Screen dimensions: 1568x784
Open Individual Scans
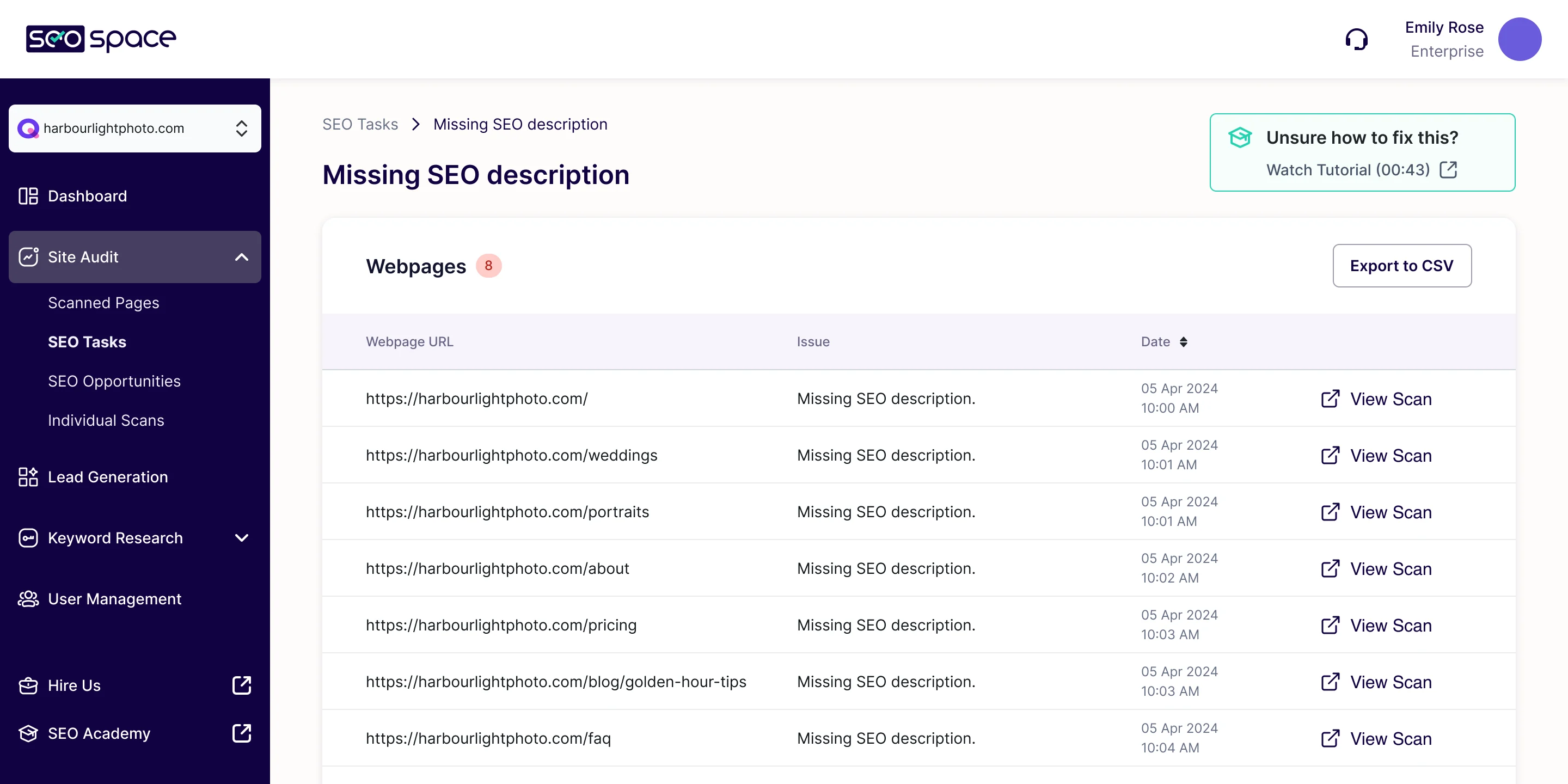tap(106, 420)
